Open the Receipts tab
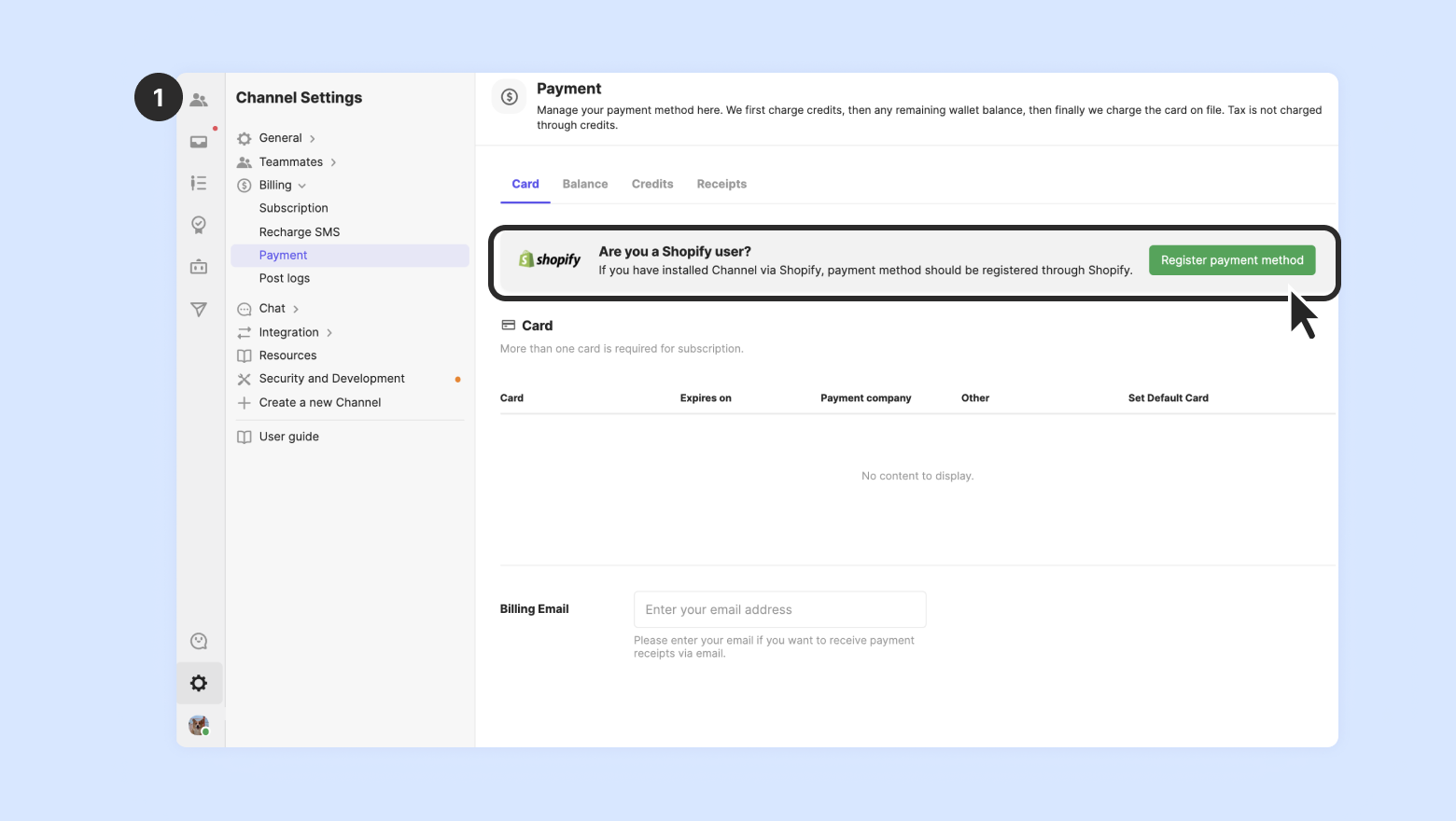Screen dimensions: 1456x821 (x=721, y=184)
